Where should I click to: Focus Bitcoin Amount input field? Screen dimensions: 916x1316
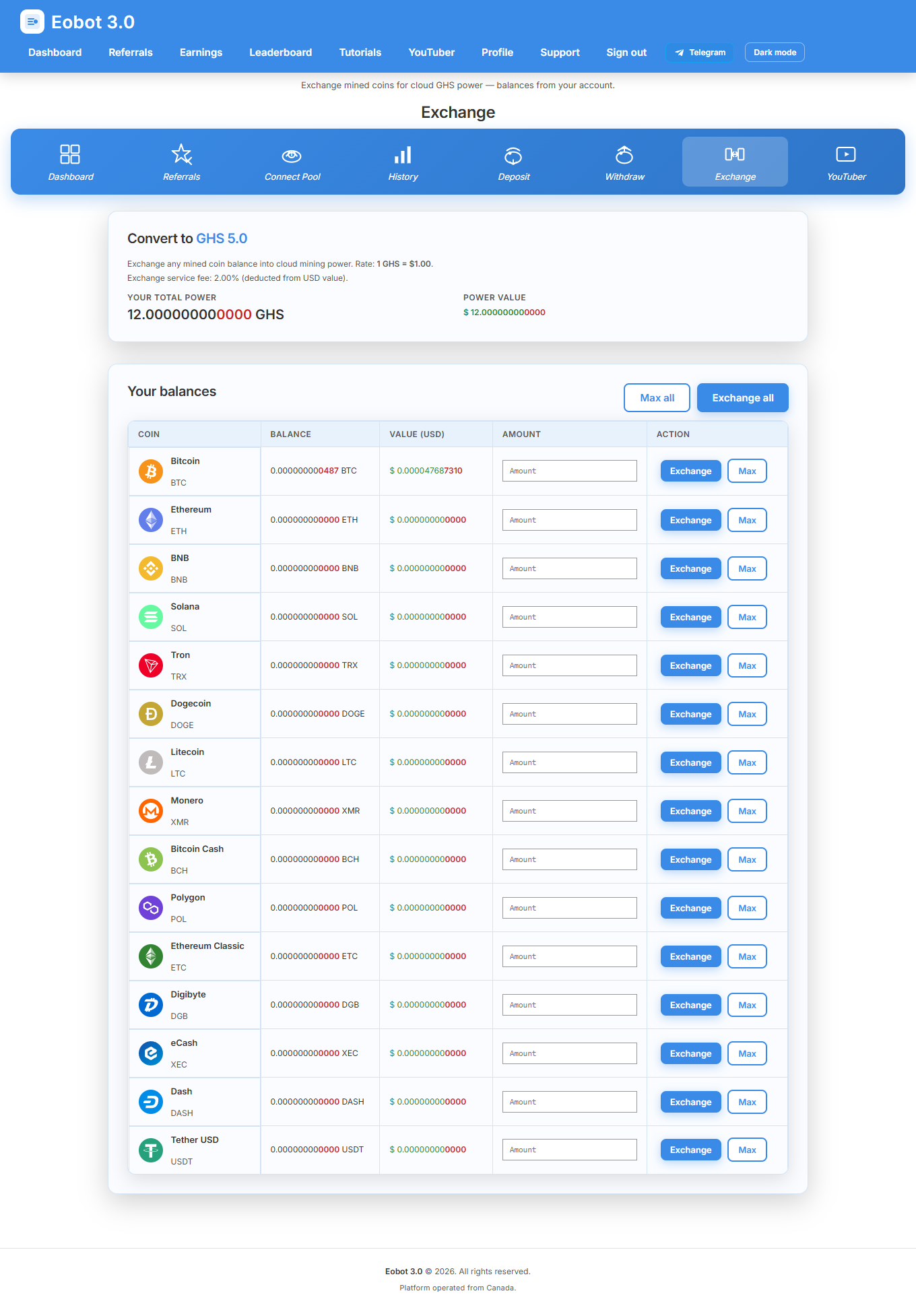569,471
